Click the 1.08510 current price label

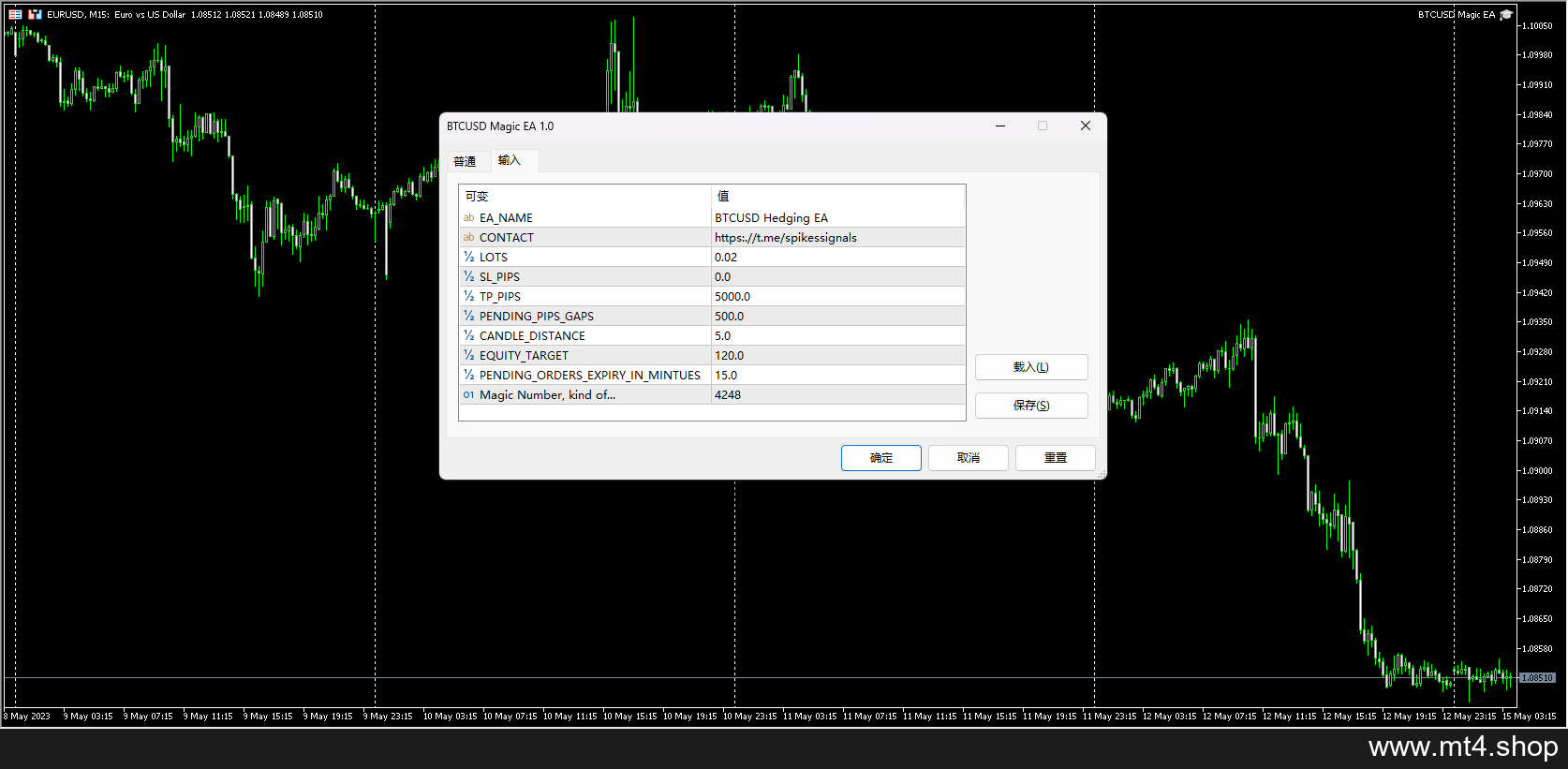(1537, 678)
